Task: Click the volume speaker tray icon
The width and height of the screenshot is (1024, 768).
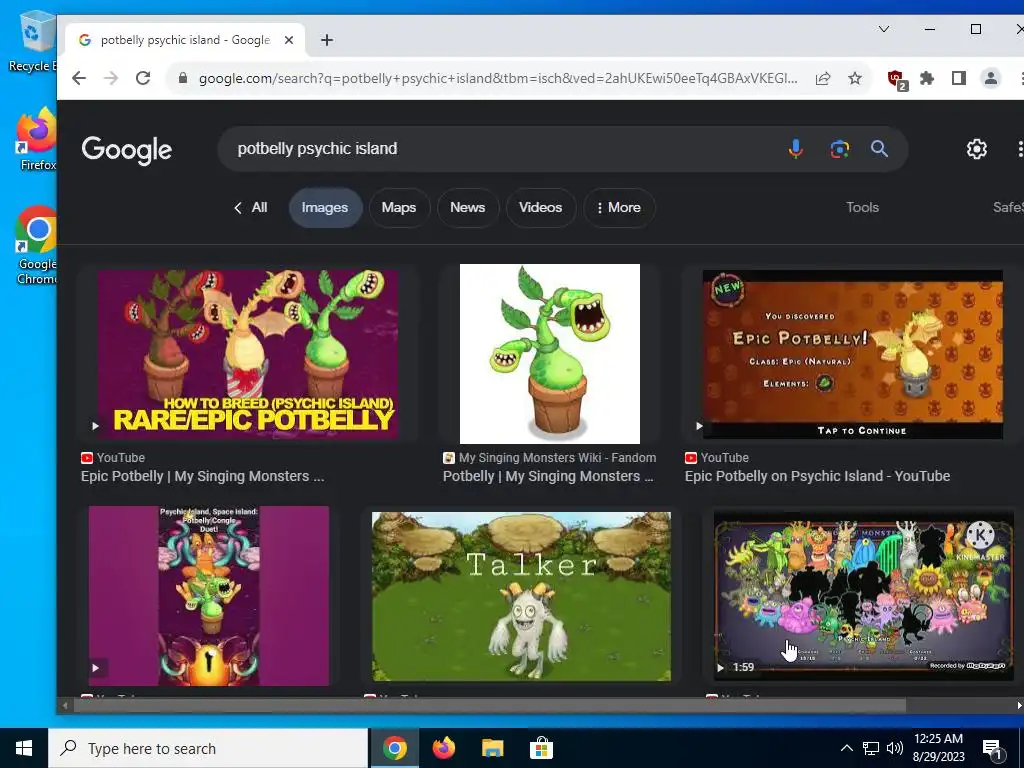Action: (895, 748)
